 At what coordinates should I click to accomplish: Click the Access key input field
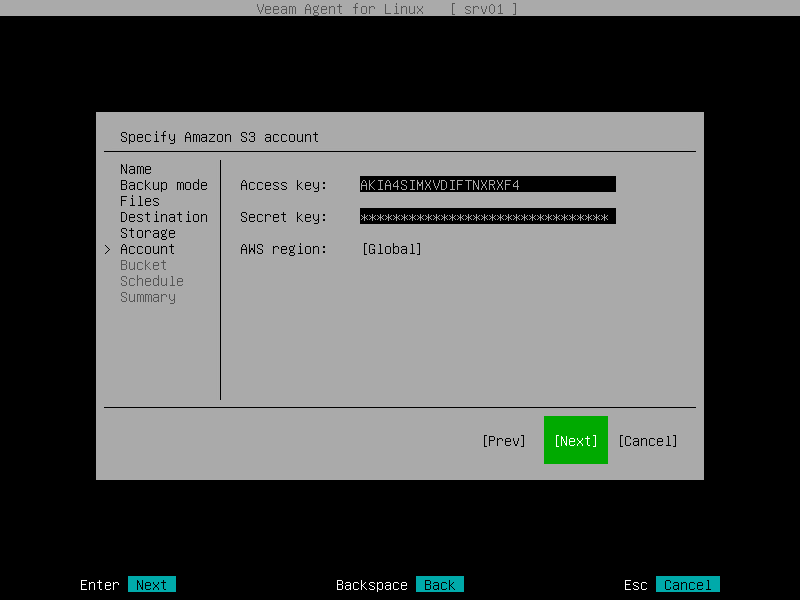487,184
